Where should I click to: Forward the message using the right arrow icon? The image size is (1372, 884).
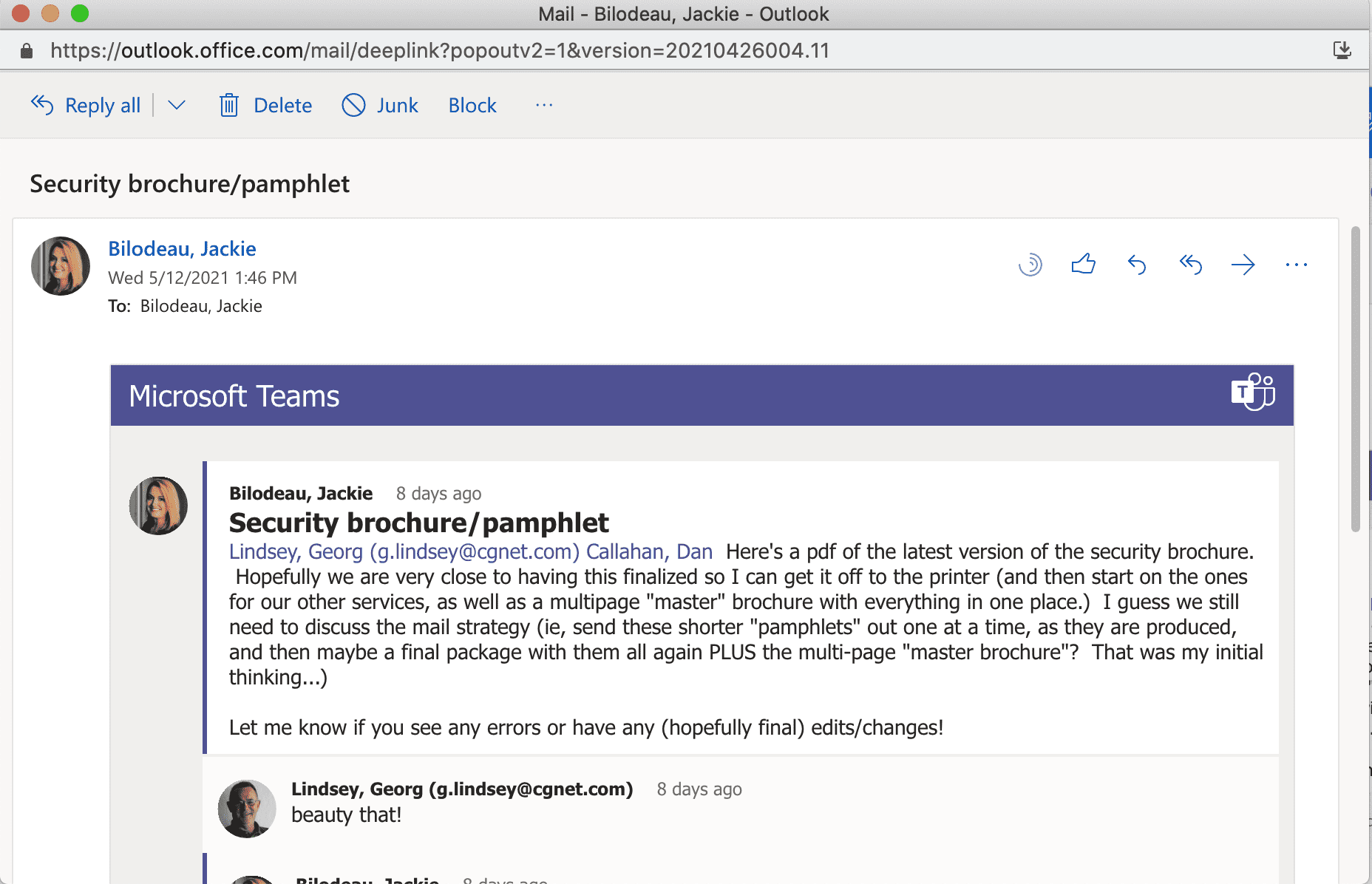(1243, 264)
